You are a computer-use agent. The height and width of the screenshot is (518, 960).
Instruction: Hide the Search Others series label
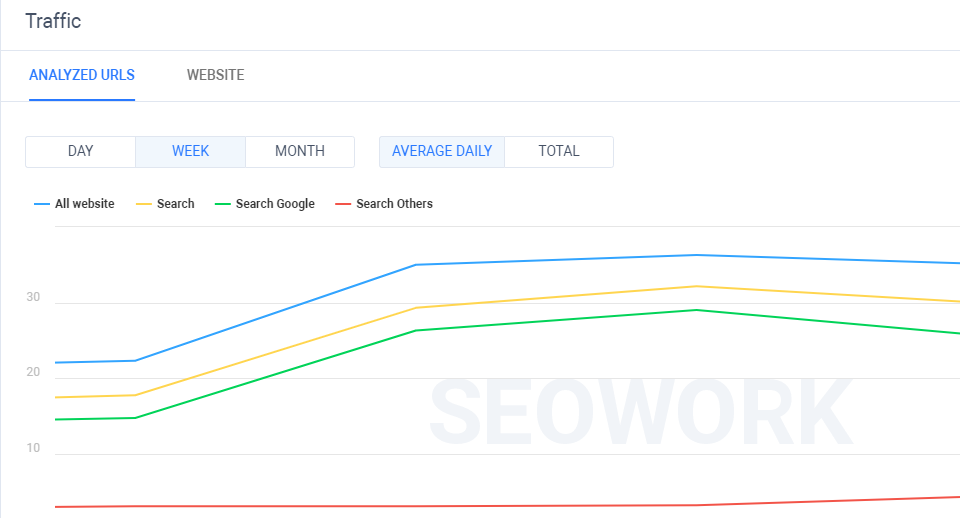[394, 204]
